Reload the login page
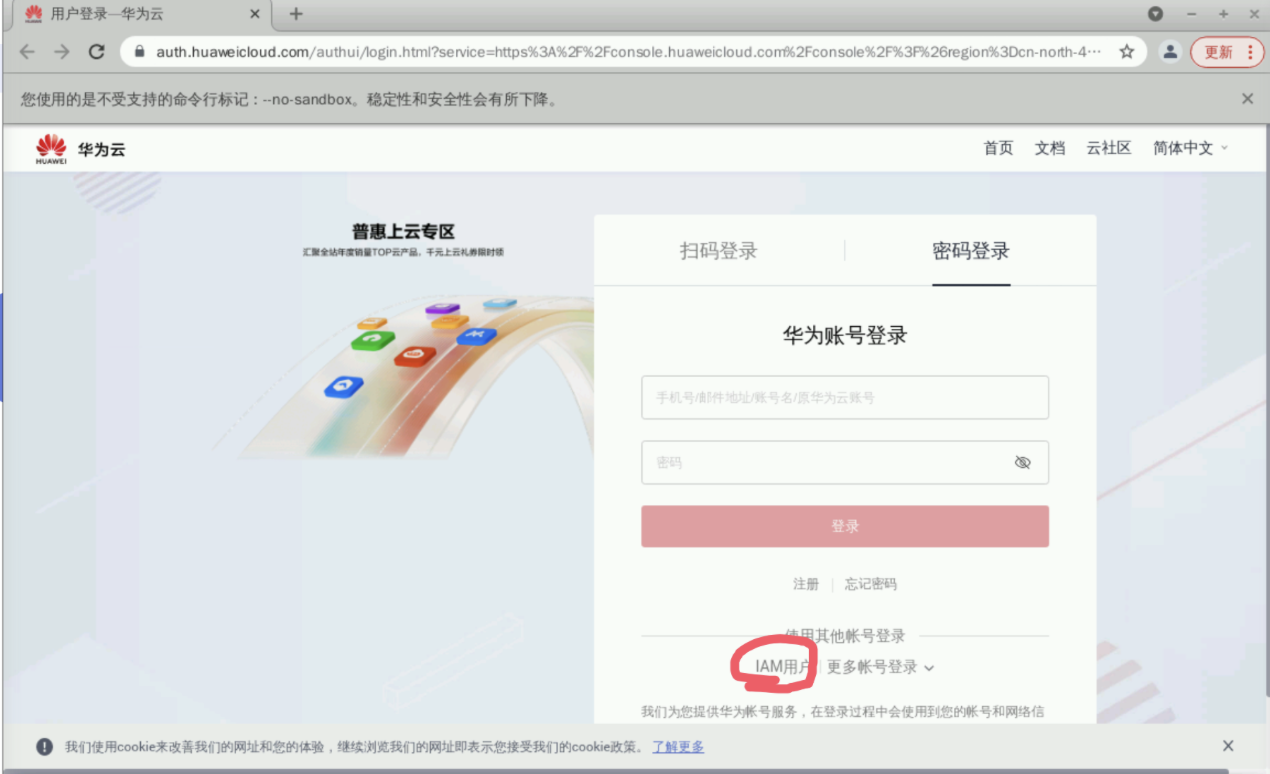 [97, 52]
